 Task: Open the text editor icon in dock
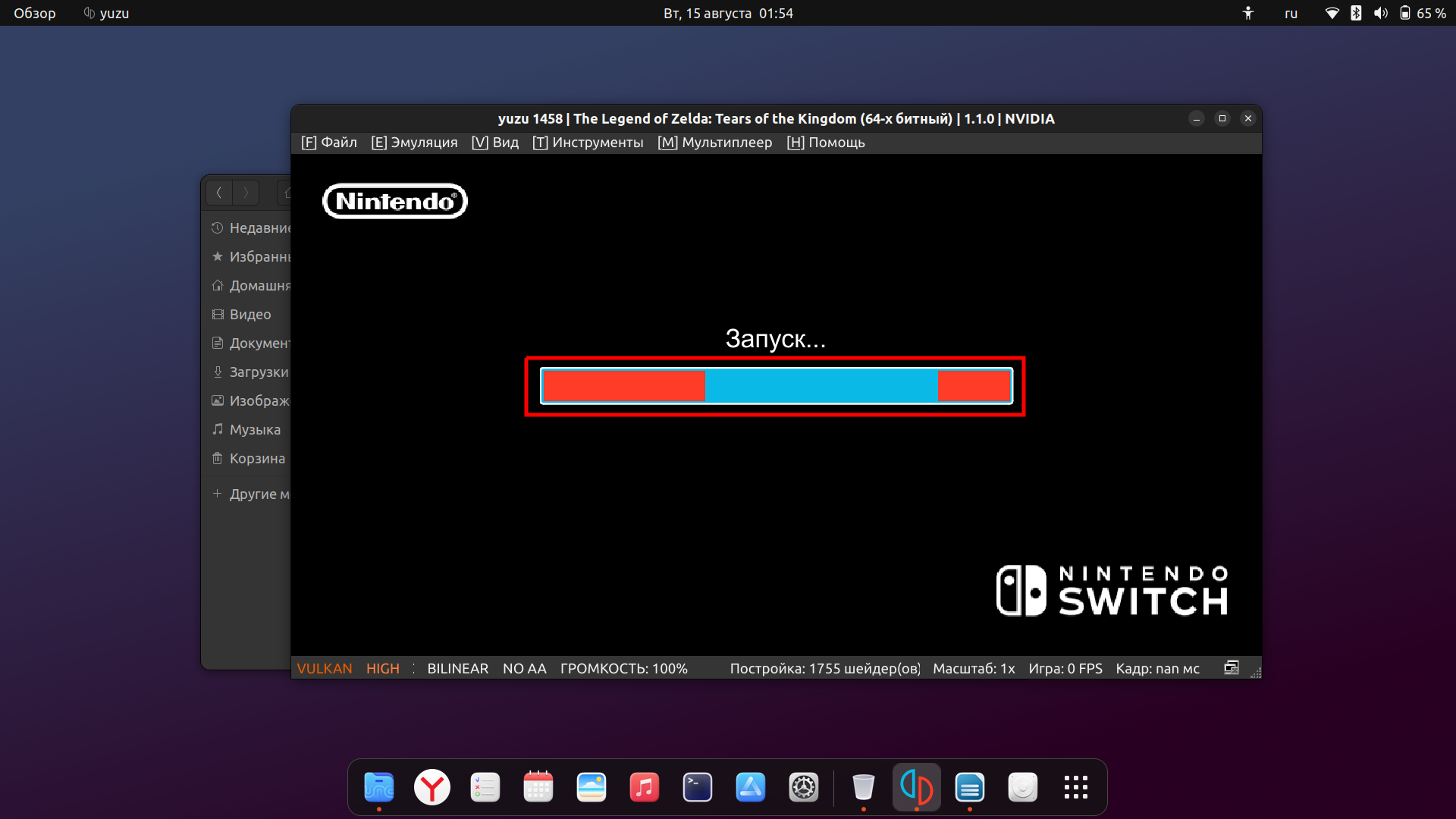coord(970,787)
